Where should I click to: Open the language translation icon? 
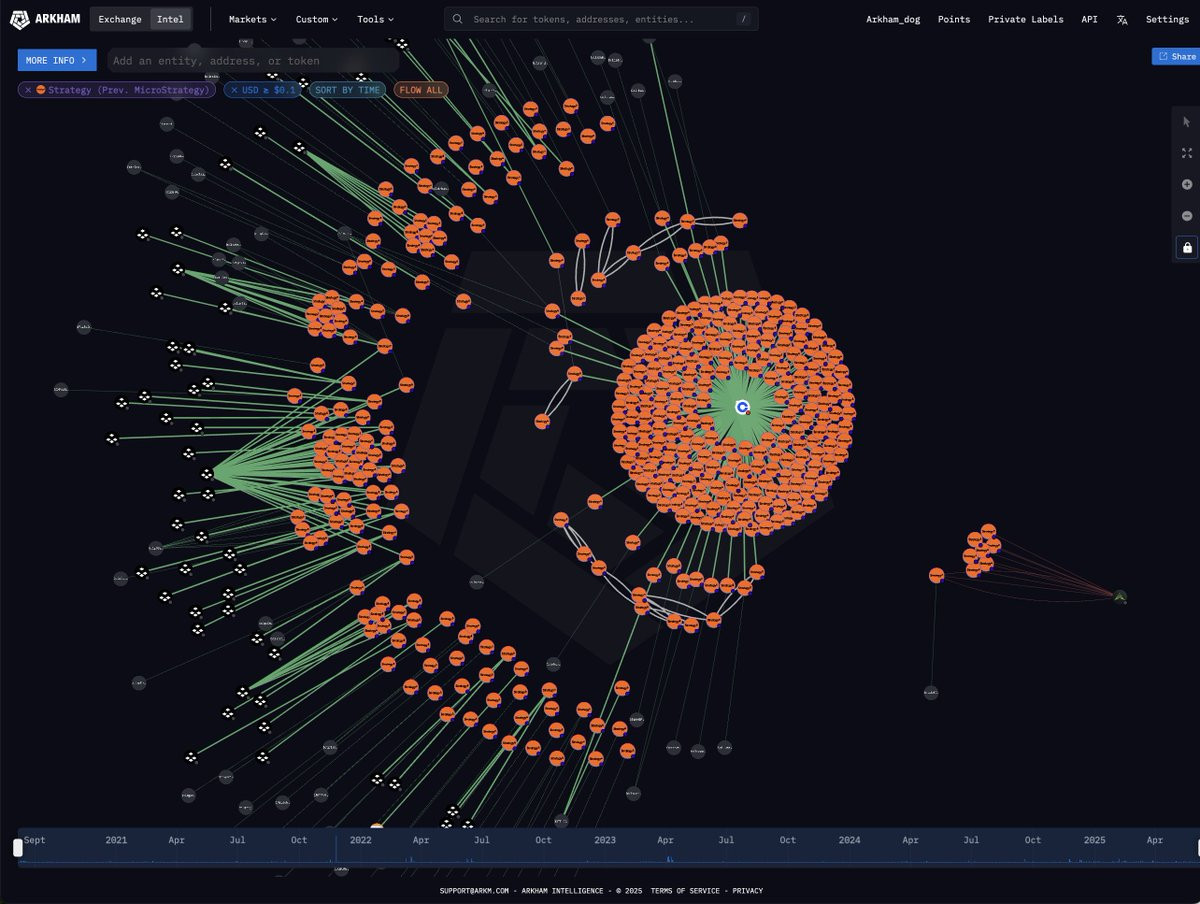point(1122,19)
